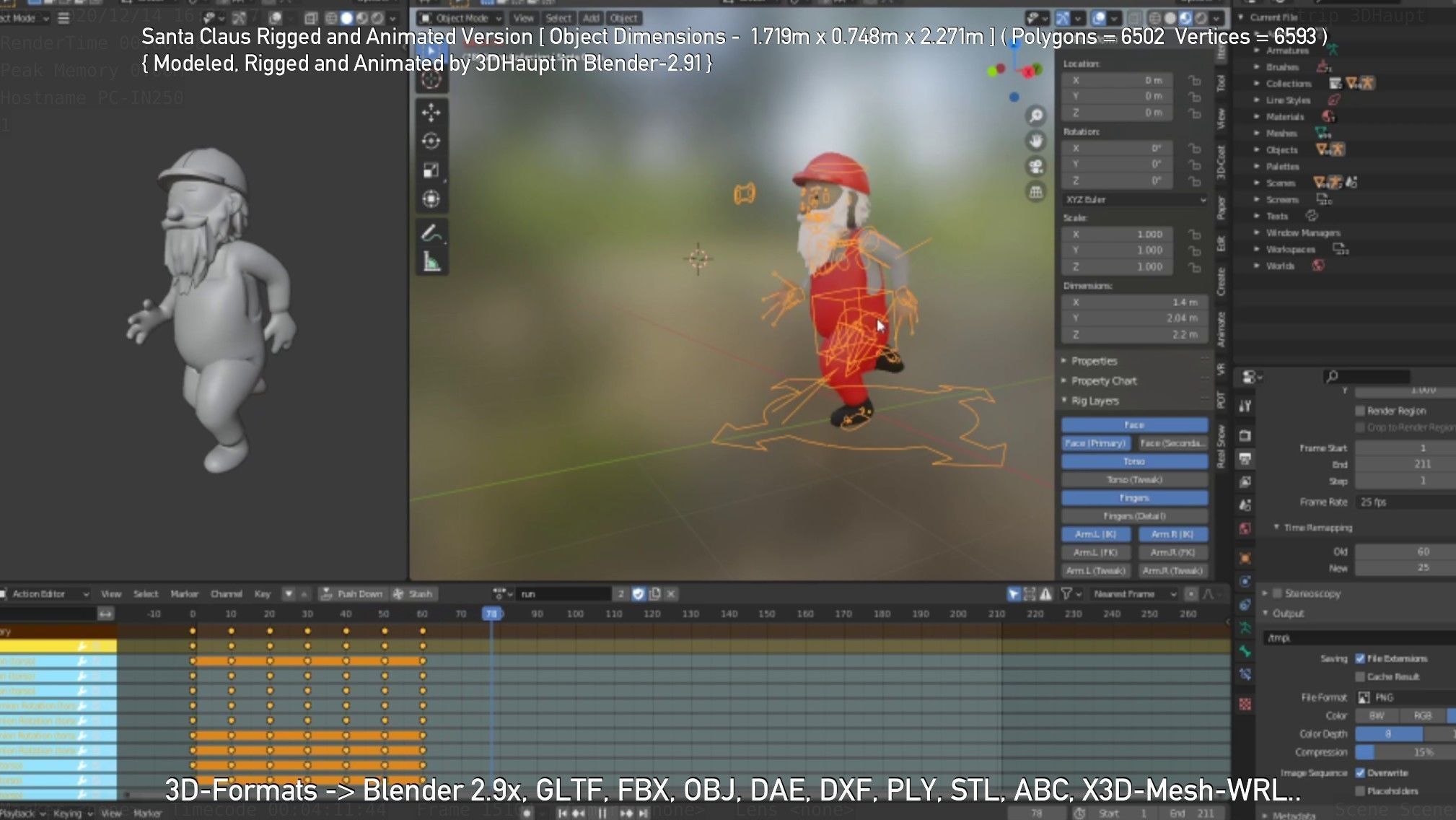Toggle the Torso rig layer button

(x=1134, y=461)
